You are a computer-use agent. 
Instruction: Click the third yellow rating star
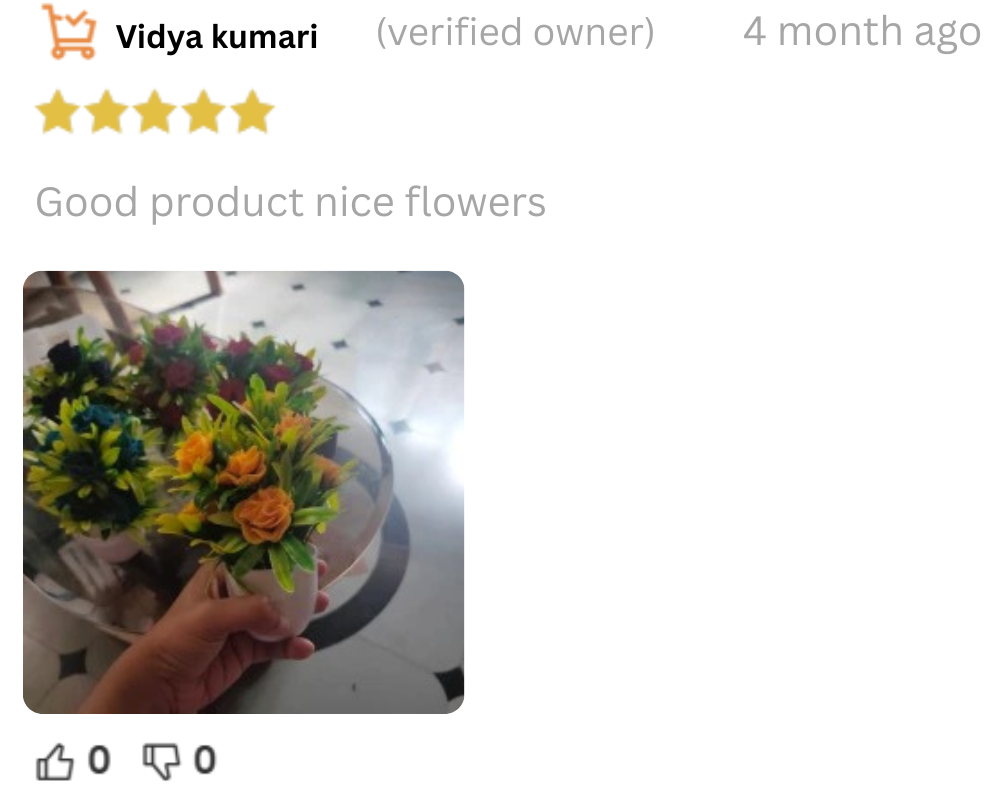[x=155, y=112]
